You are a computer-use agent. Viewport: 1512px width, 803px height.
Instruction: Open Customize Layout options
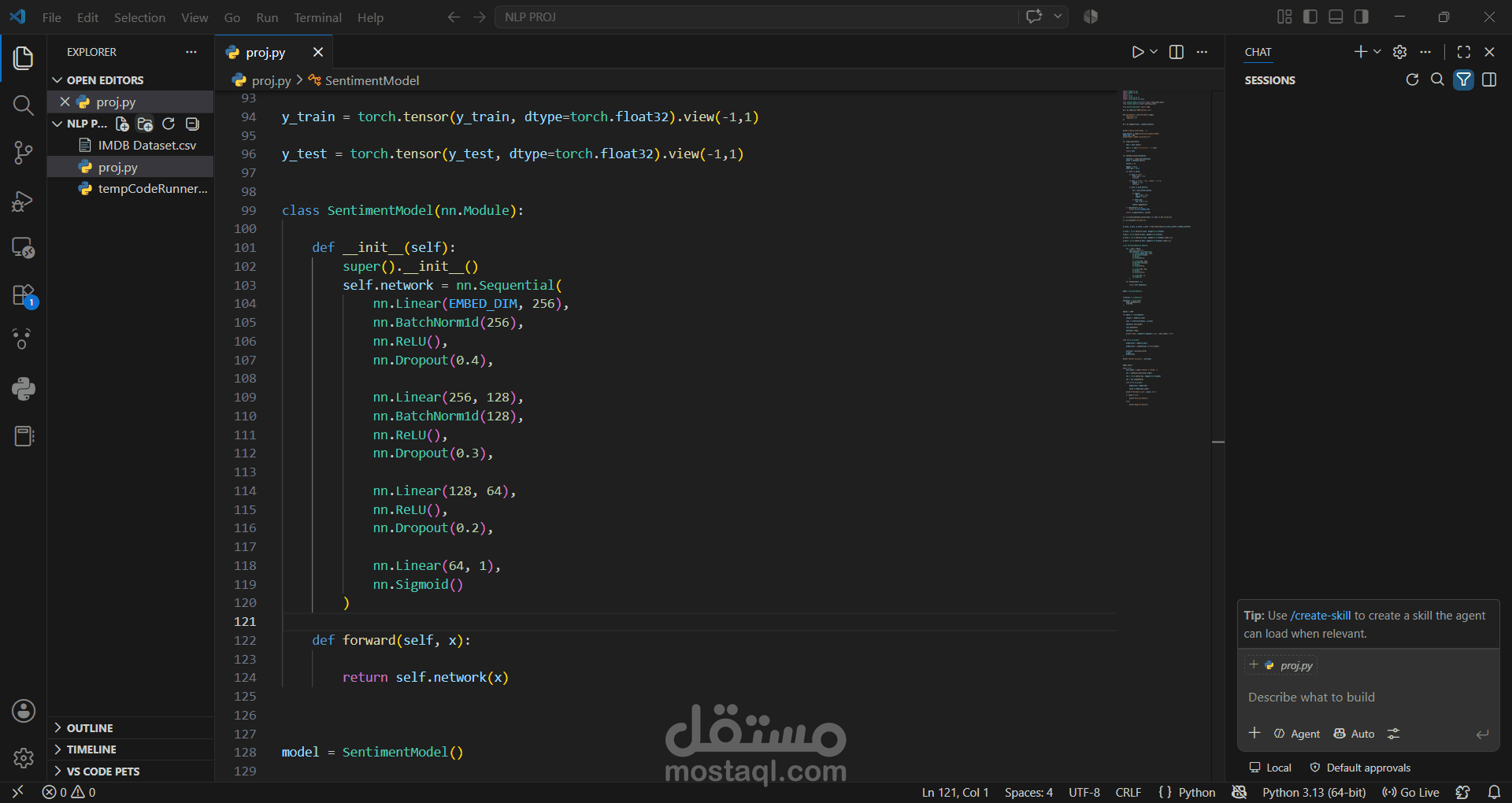pyautogui.click(x=1284, y=17)
